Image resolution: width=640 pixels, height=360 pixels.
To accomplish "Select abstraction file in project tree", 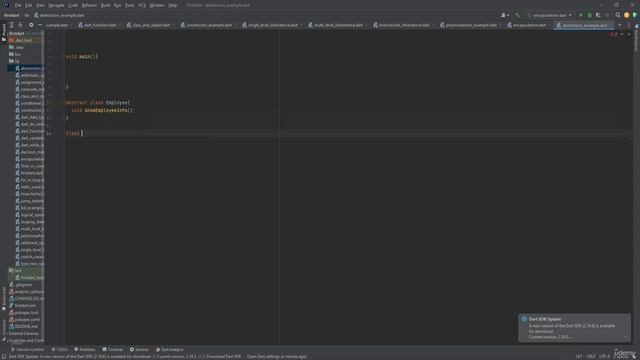I will [29, 68].
